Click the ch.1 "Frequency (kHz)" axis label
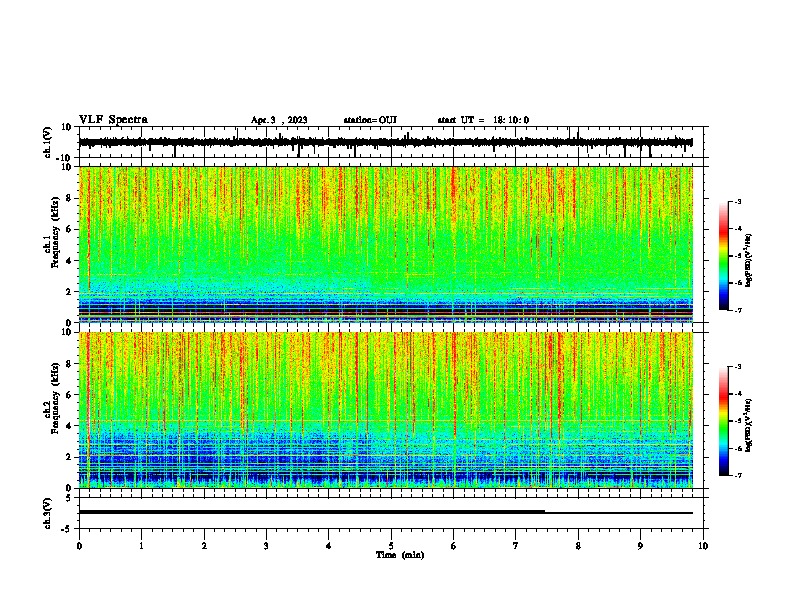Screen dimensions: 792x612 tap(55, 232)
